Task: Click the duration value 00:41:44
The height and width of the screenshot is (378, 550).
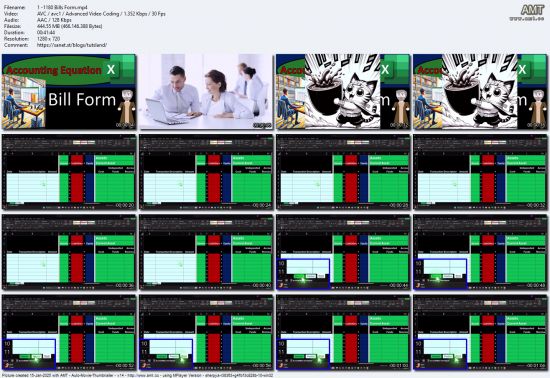Action: pyautogui.click(x=46, y=33)
